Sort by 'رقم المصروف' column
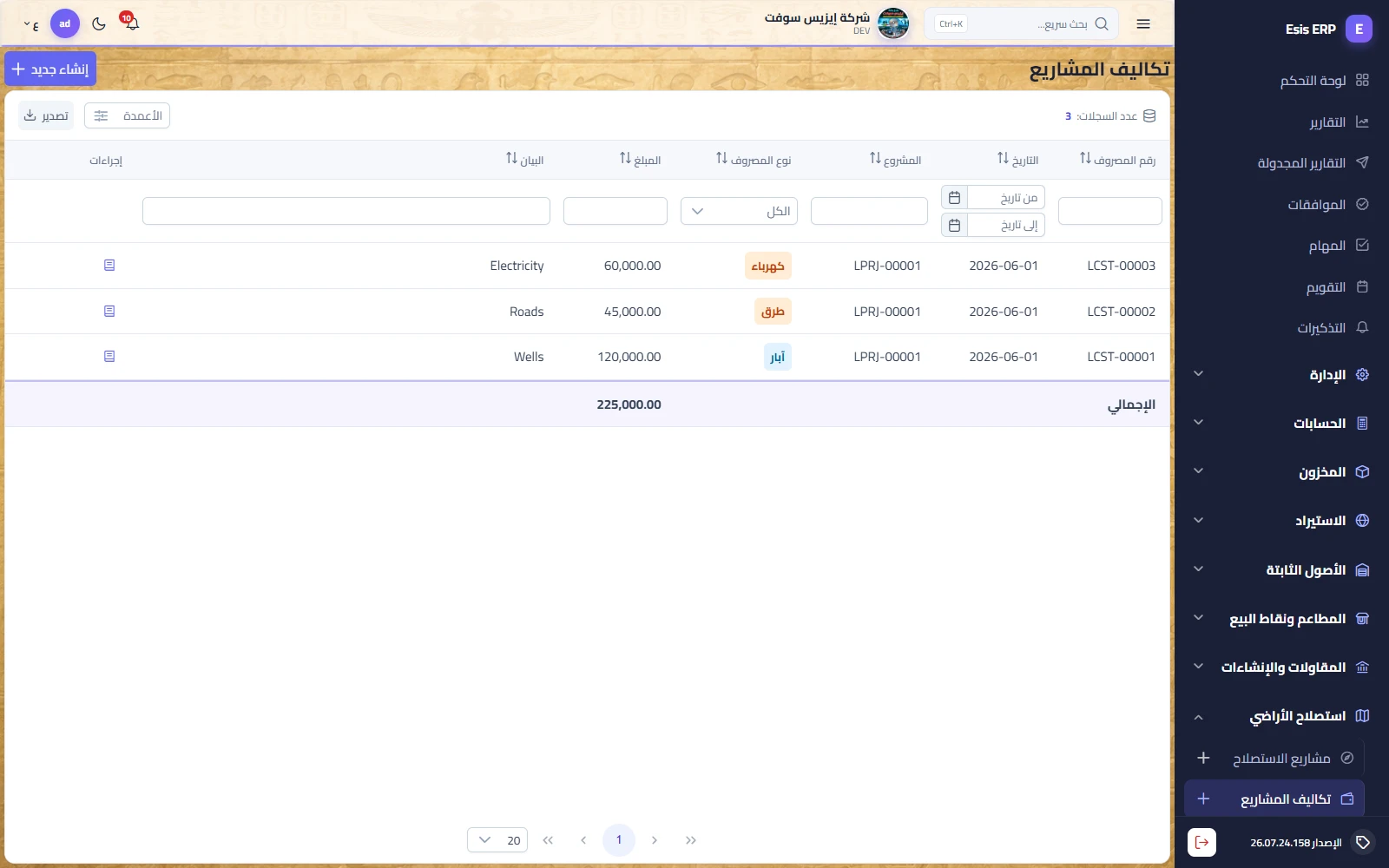This screenshot has height=868, width=1389. click(x=1117, y=160)
